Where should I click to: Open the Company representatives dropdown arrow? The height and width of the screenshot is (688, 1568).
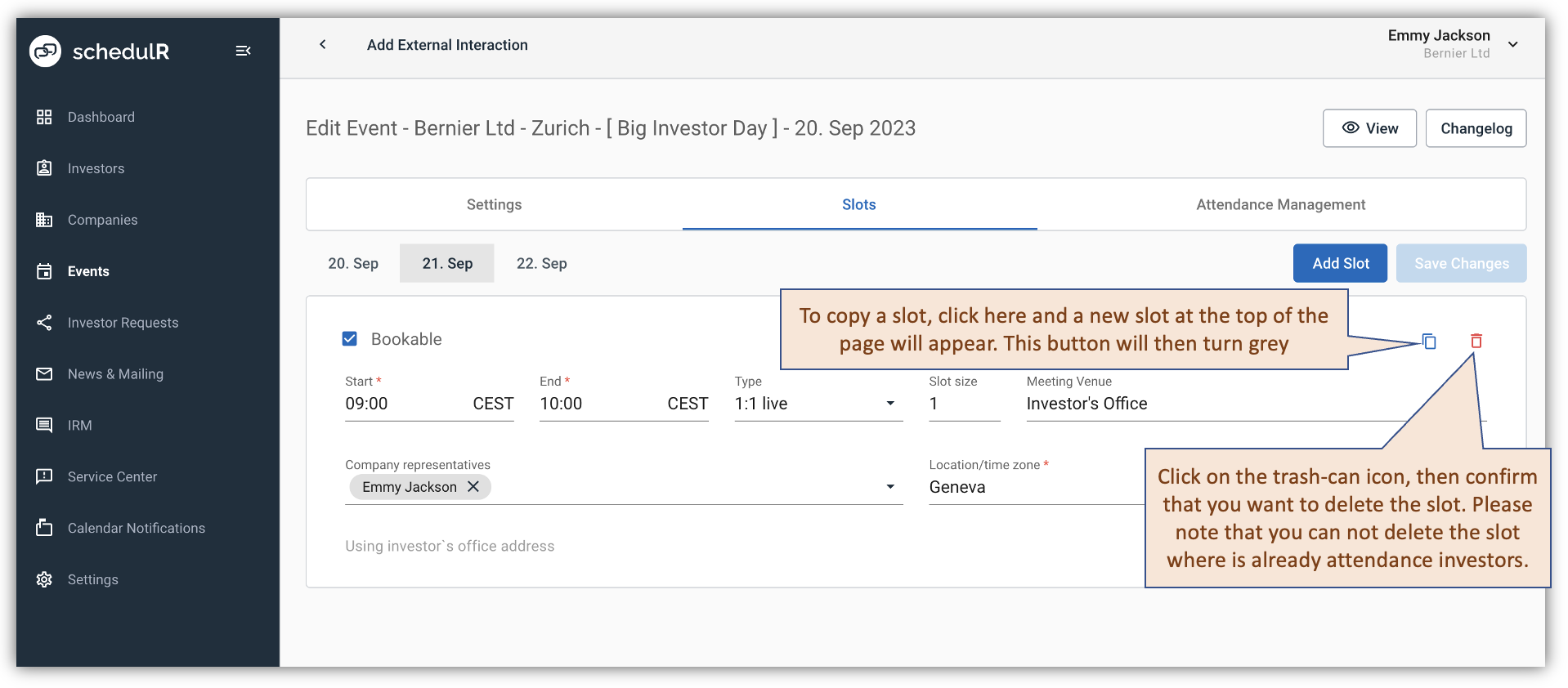(x=890, y=487)
